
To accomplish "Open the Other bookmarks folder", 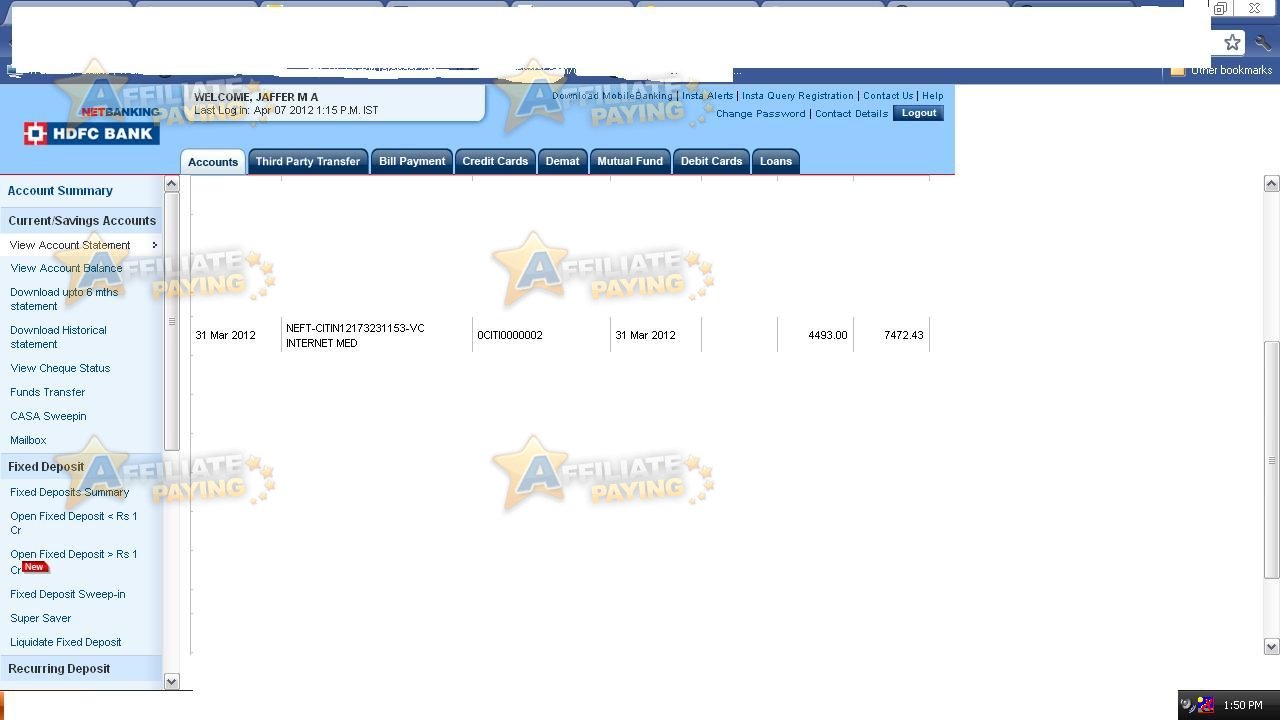I will click(x=1221, y=70).
